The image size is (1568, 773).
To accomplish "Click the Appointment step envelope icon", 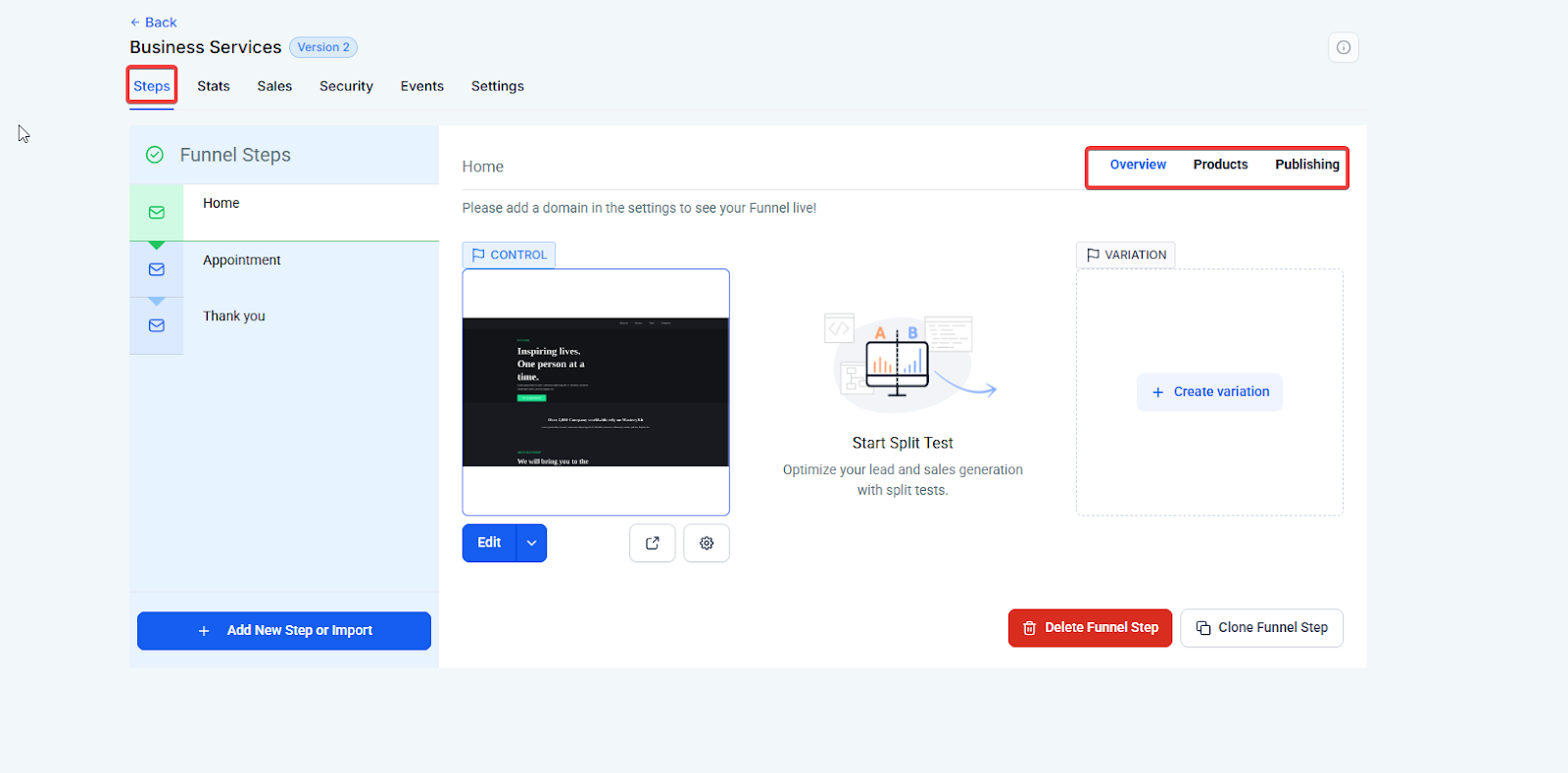I will click(157, 269).
